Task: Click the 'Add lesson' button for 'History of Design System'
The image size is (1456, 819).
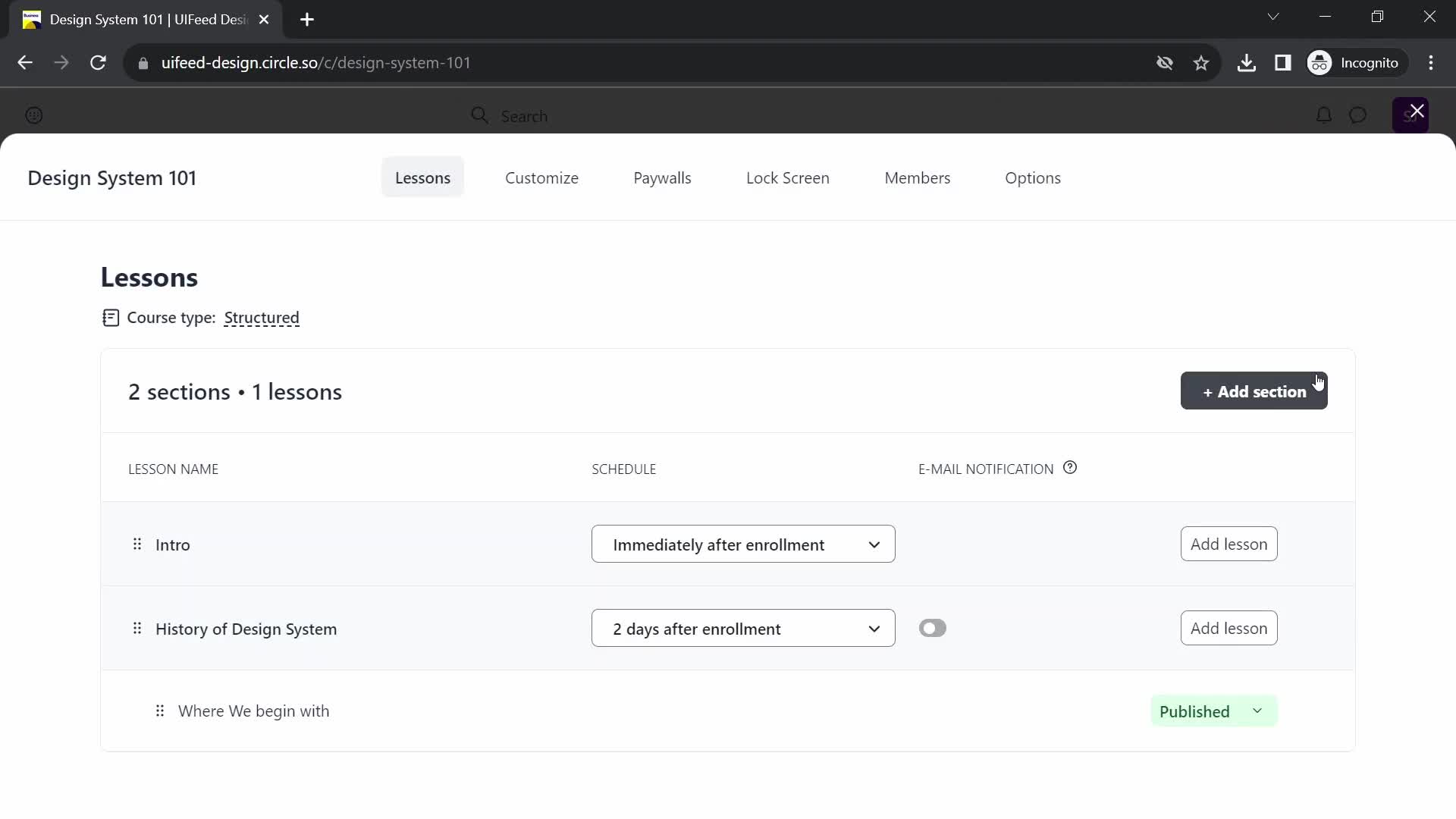Action: coord(1229,627)
